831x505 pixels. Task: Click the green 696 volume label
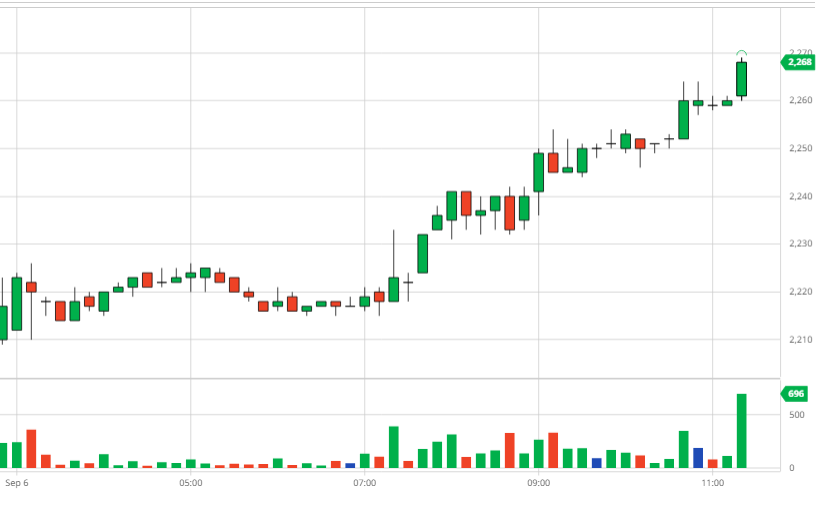[x=794, y=394]
